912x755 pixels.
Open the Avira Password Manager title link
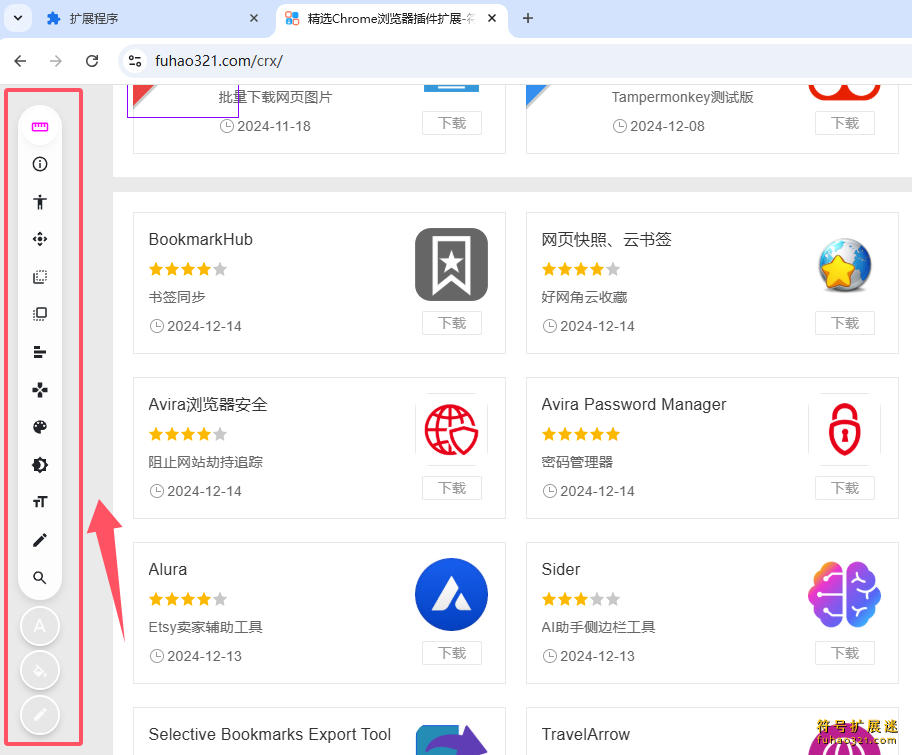pyautogui.click(x=633, y=405)
